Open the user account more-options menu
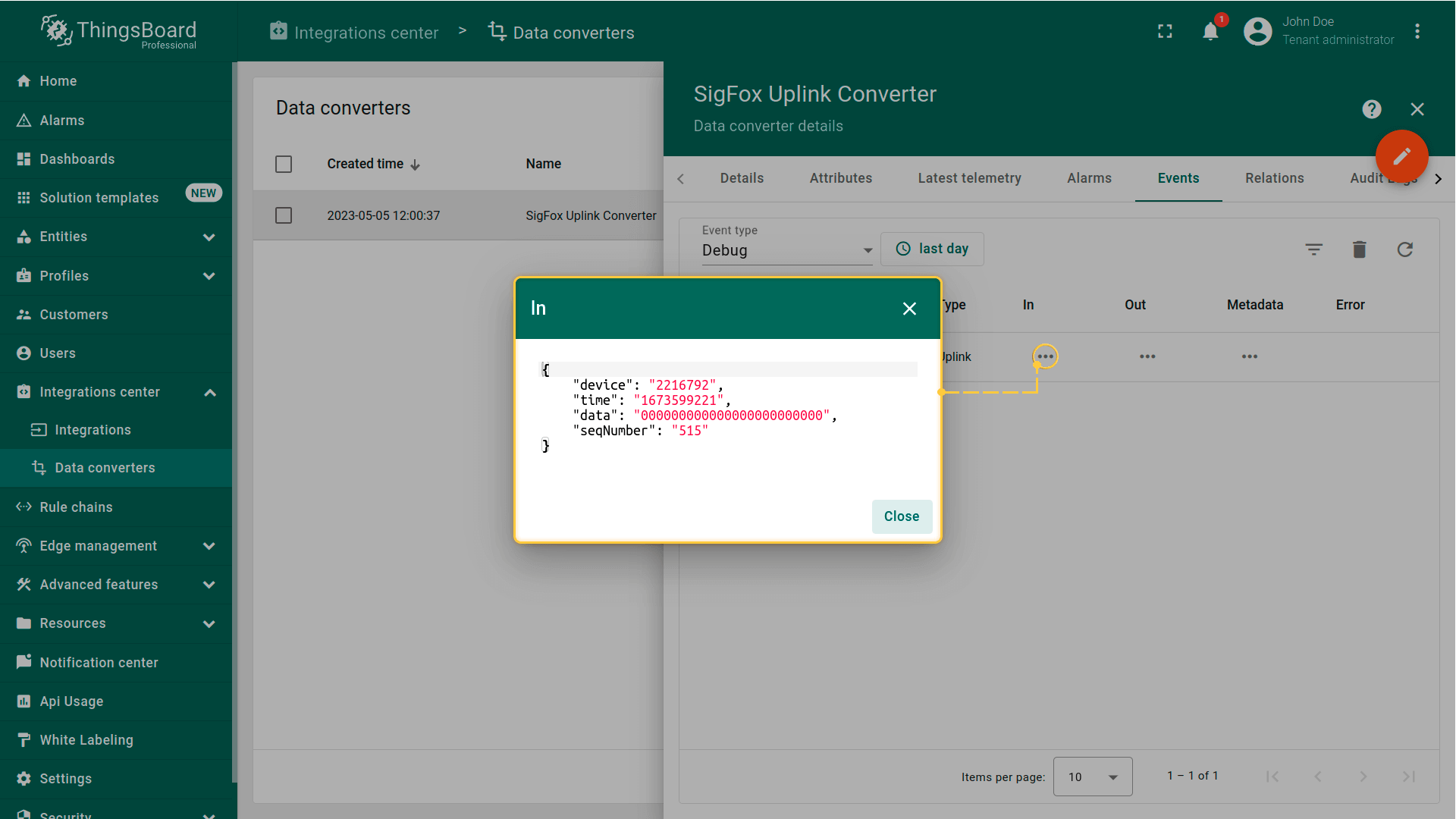Image resolution: width=1456 pixels, height=819 pixels. [1417, 32]
